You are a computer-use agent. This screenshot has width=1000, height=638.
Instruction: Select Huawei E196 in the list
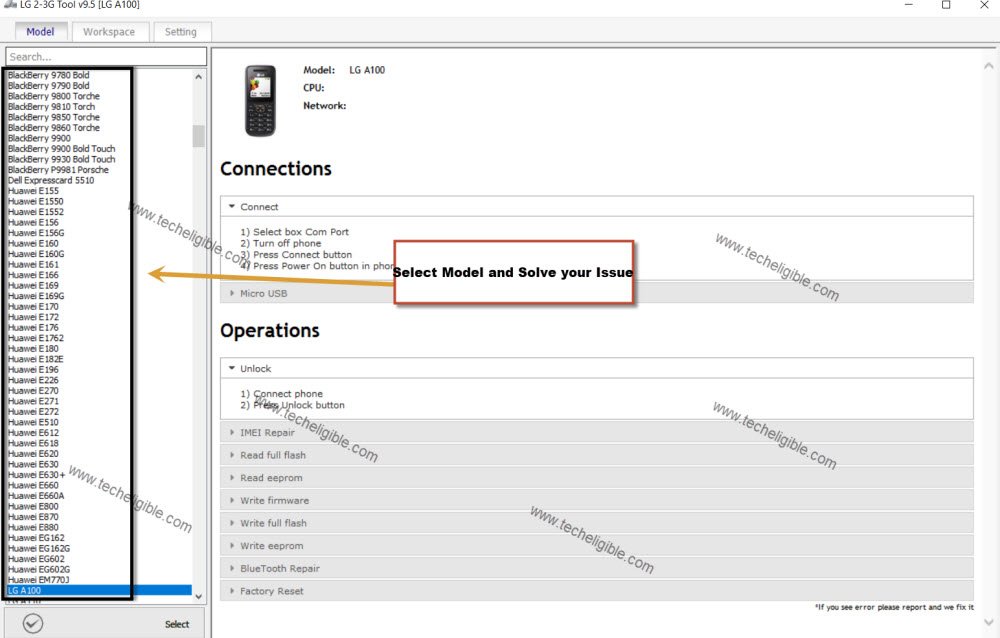point(33,370)
